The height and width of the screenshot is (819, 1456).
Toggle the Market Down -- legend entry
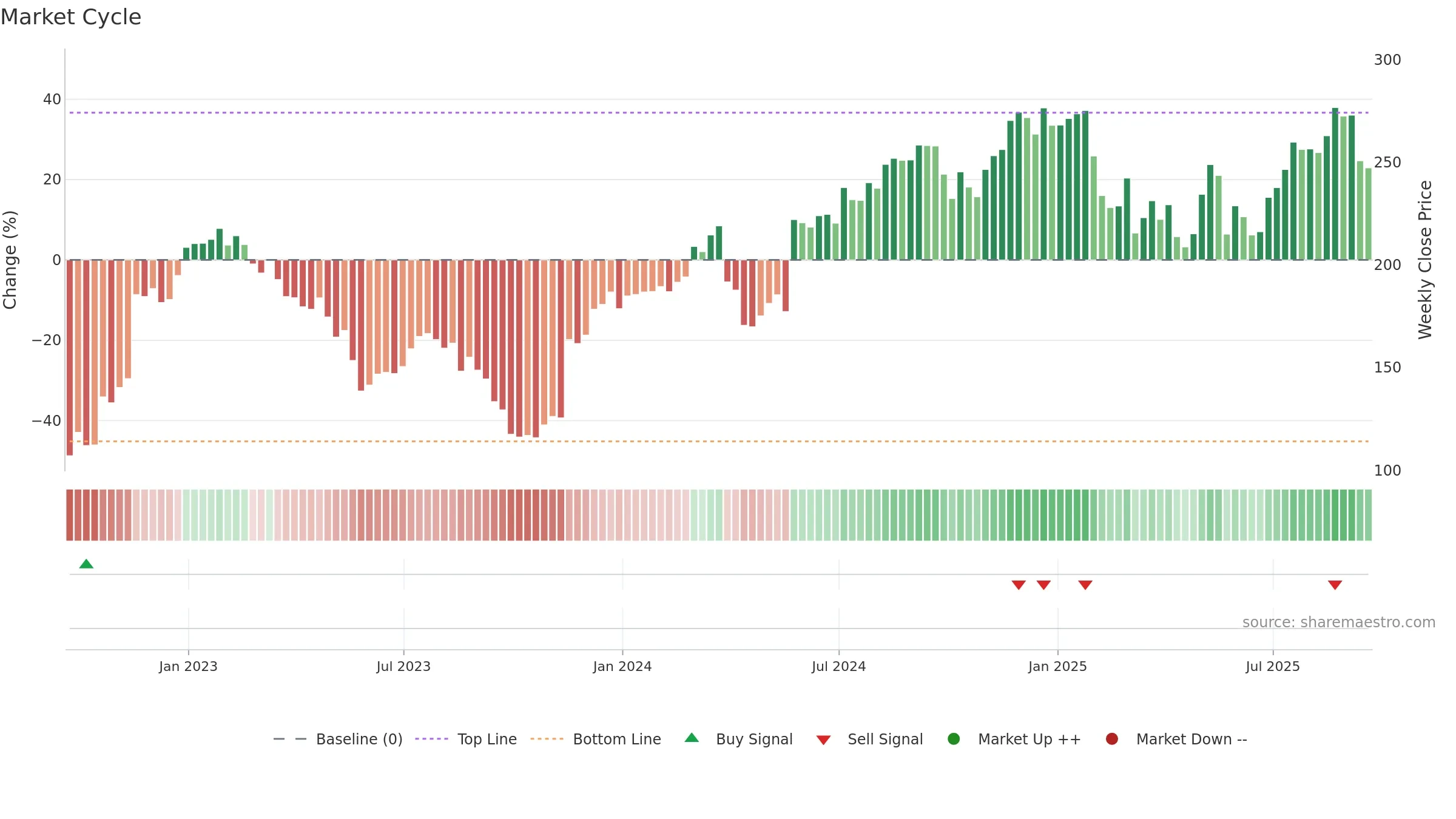[1176, 739]
